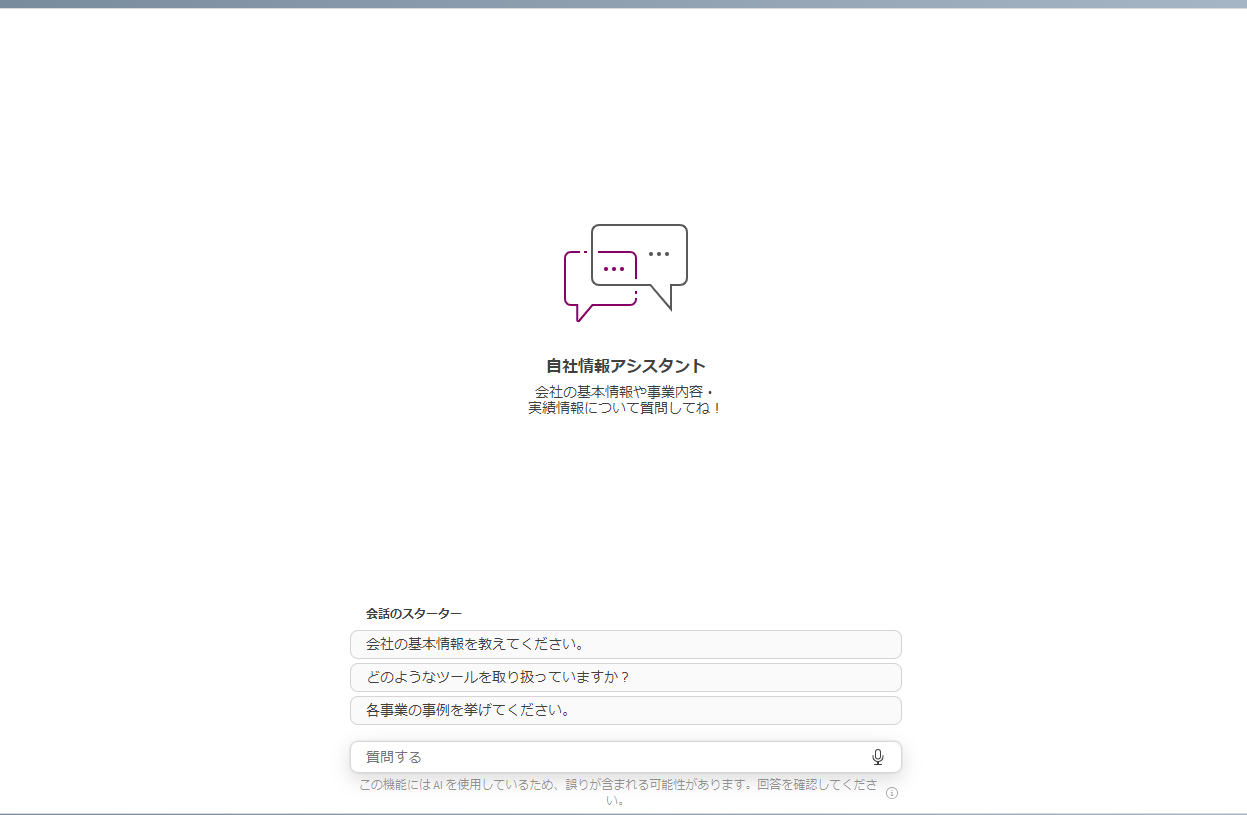
Task: Click the three gray dots inside the bubble
Action: click(x=658, y=254)
